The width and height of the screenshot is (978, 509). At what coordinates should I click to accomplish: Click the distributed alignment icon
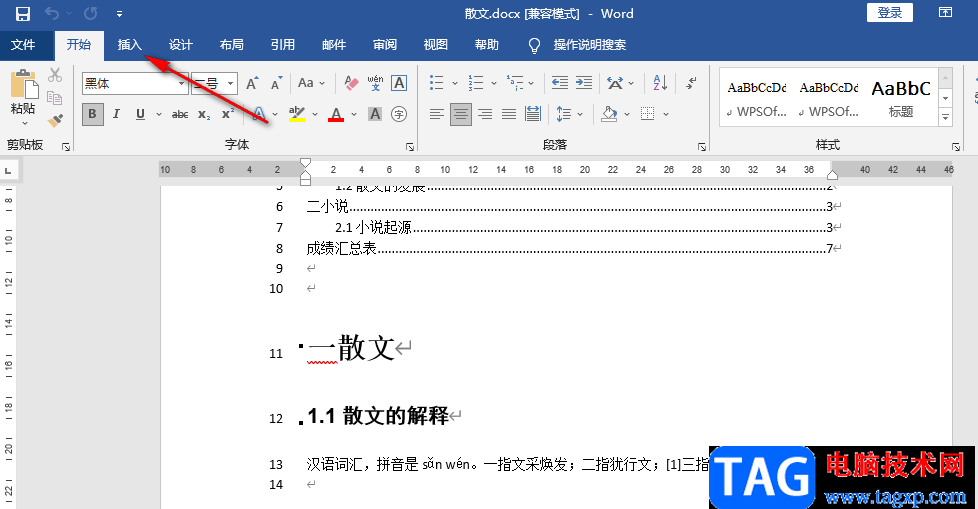(x=533, y=114)
